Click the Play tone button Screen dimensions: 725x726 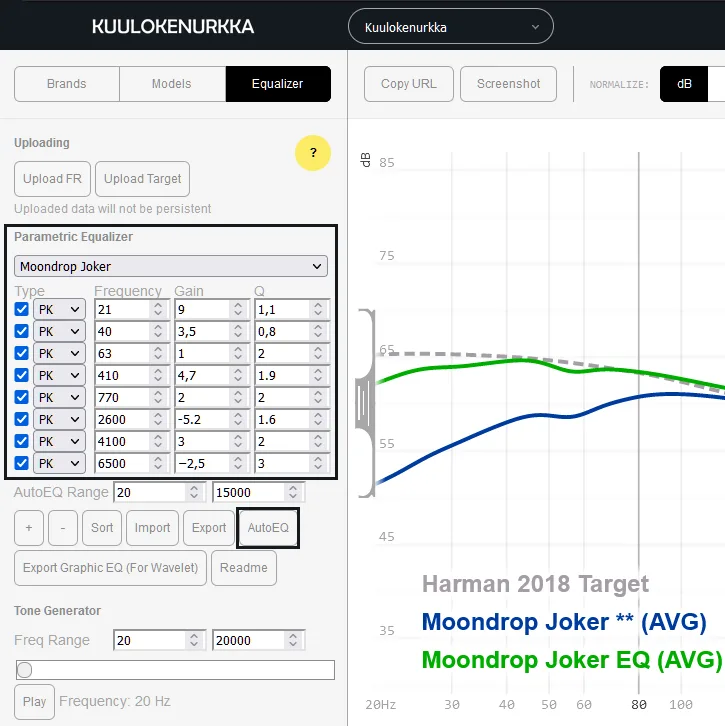34,702
